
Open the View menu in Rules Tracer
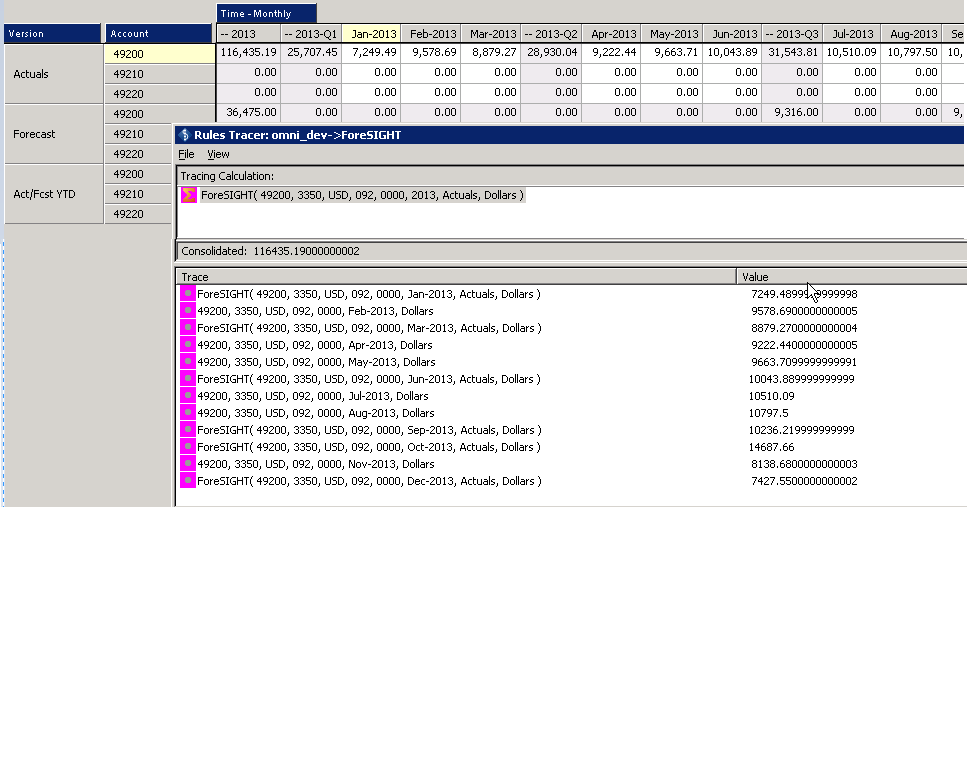218,154
